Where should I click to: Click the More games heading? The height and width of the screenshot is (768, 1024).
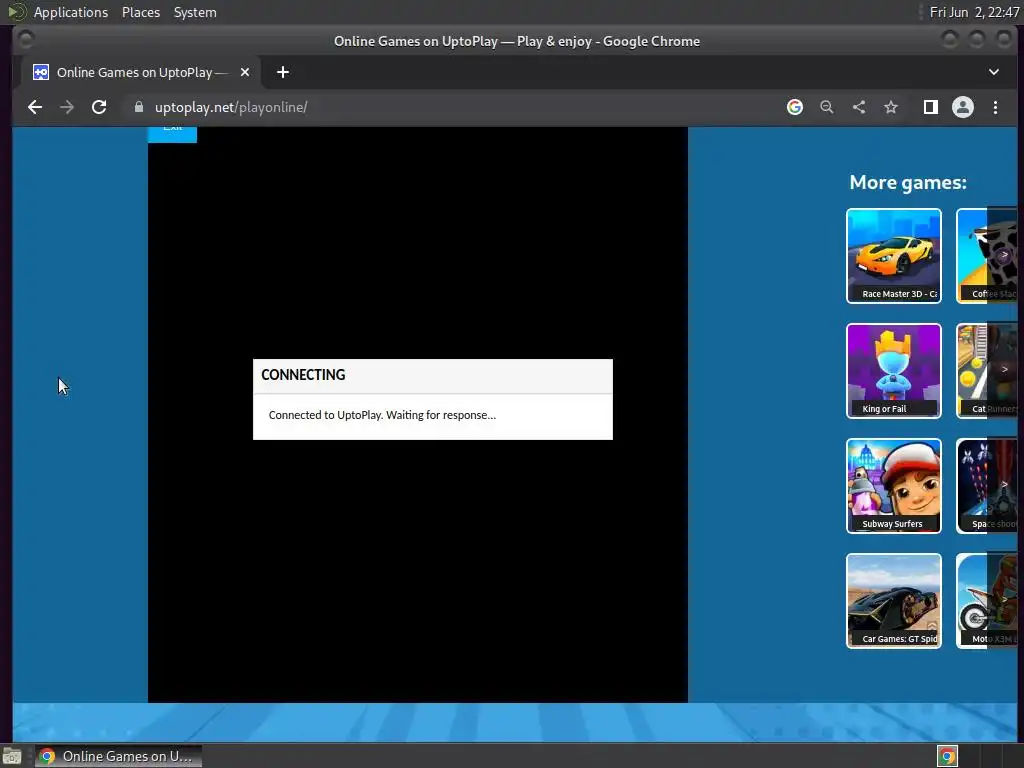pyautogui.click(x=908, y=182)
